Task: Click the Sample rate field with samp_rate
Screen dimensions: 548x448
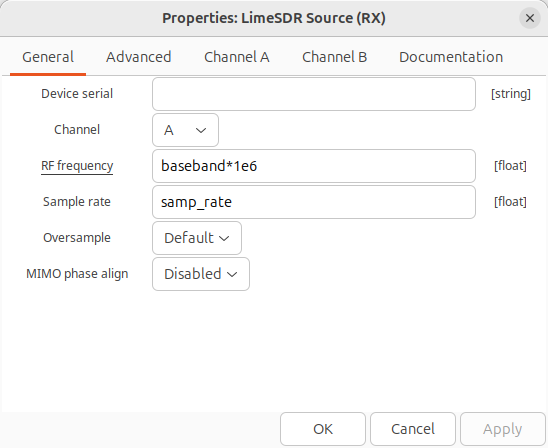Action: coord(314,202)
